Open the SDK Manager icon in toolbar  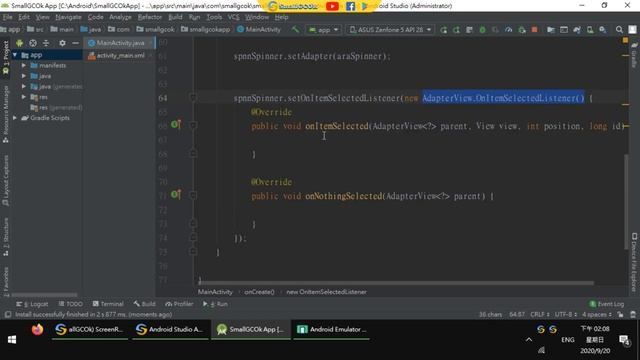[x=602, y=30]
